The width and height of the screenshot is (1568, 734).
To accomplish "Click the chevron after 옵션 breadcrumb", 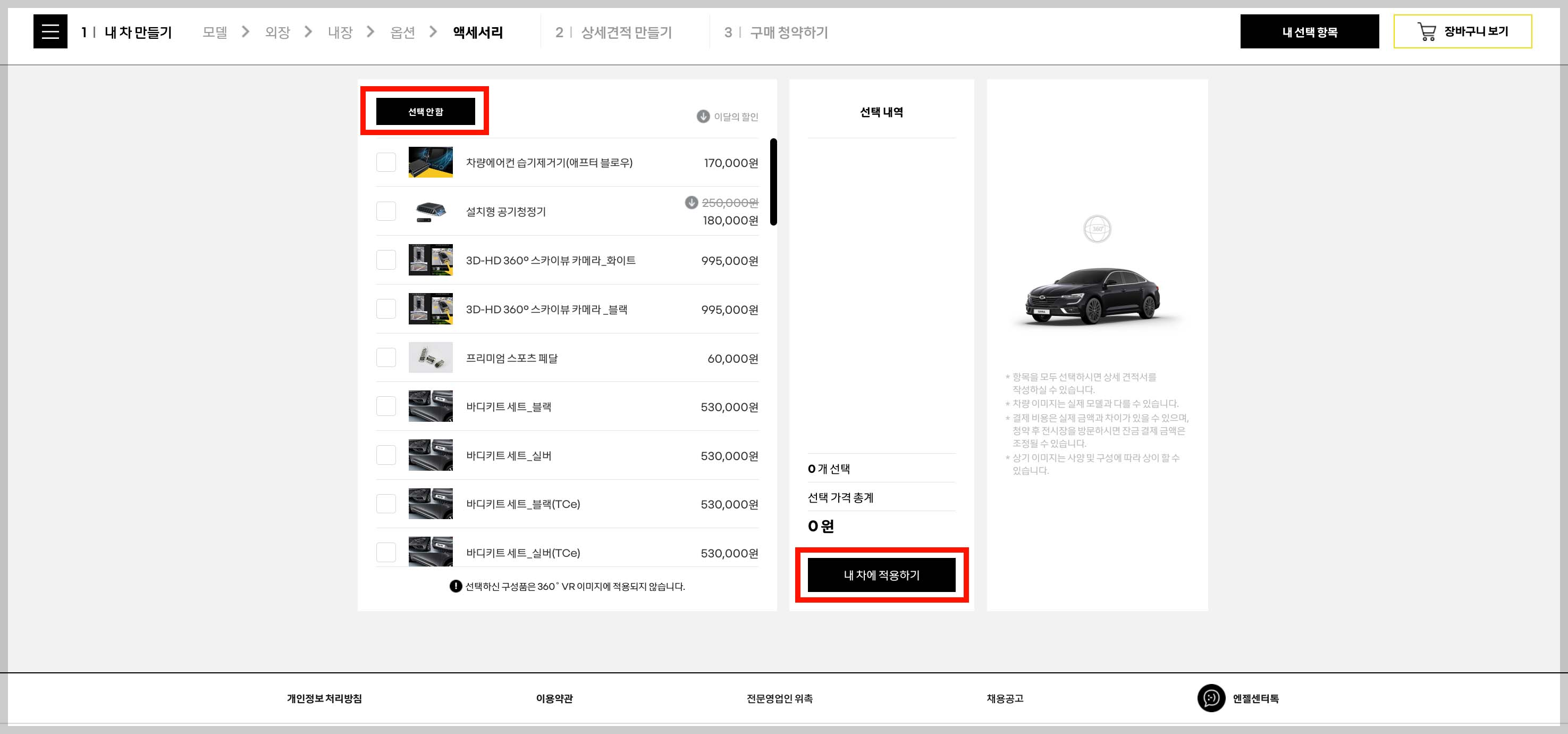I will coord(433,32).
